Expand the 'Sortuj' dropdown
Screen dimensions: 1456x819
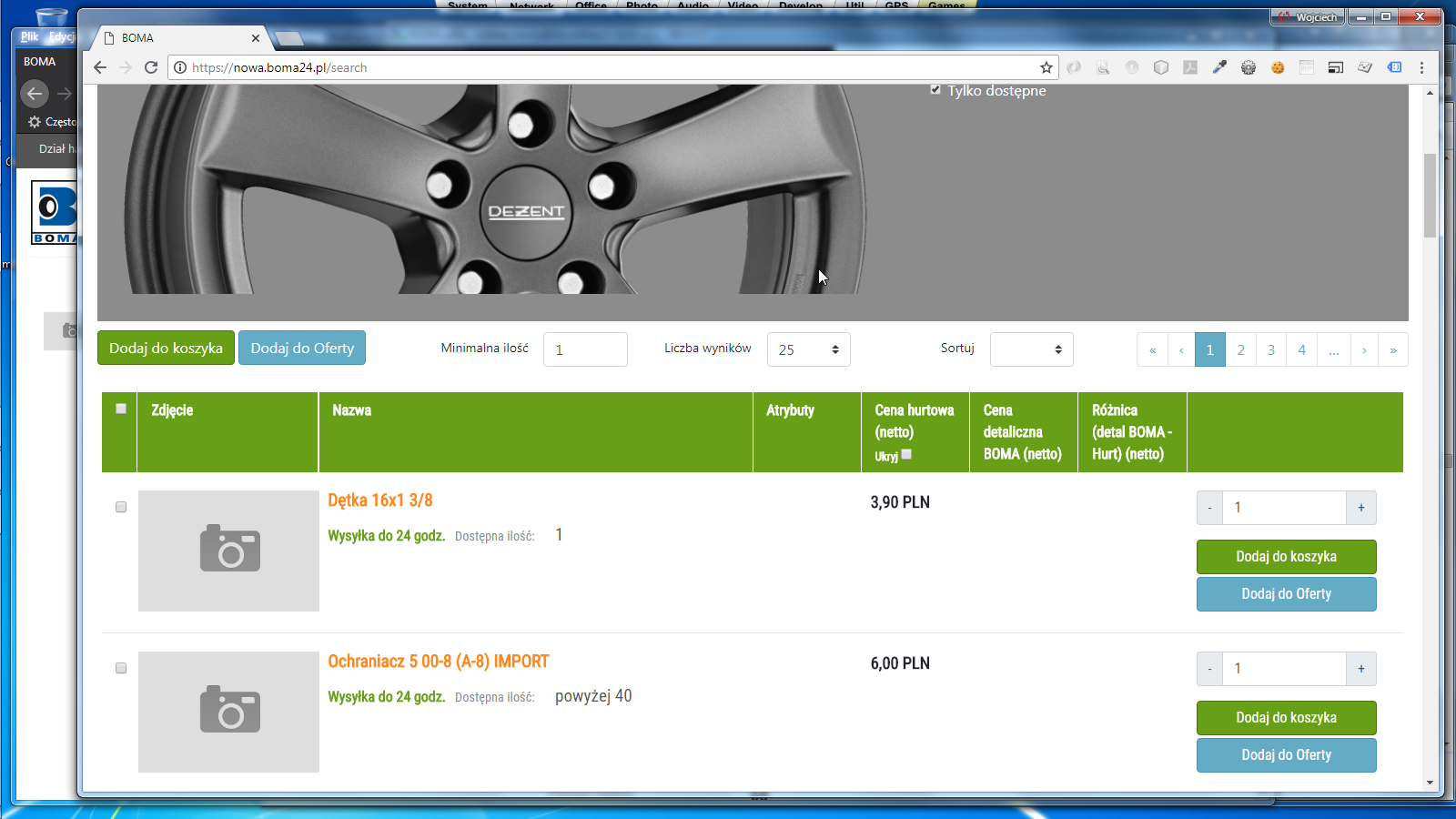[1031, 349]
